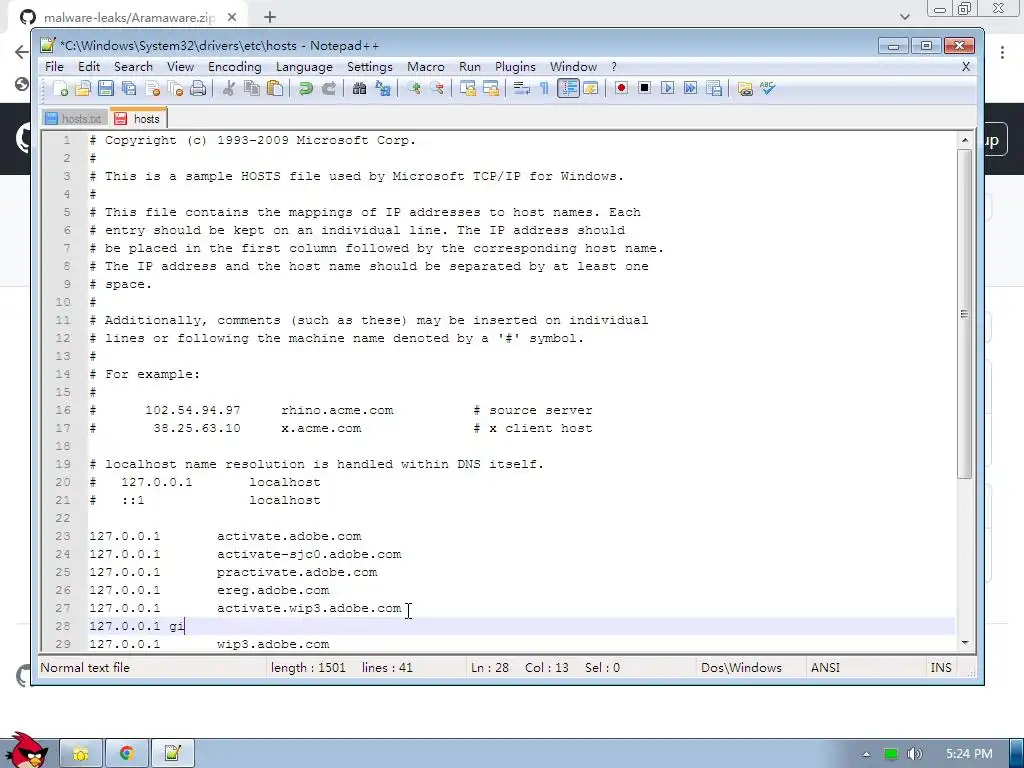1024x768 pixels.
Task: Open the Search menu
Action: pyautogui.click(x=133, y=67)
